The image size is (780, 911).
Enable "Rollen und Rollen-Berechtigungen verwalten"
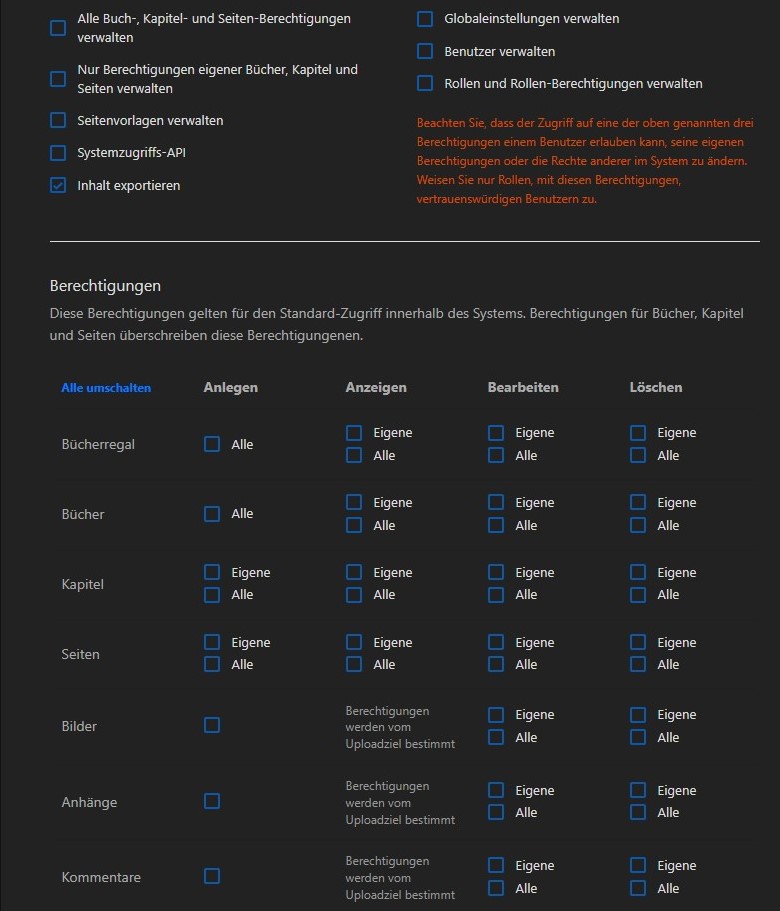click(x=425, y=84)
